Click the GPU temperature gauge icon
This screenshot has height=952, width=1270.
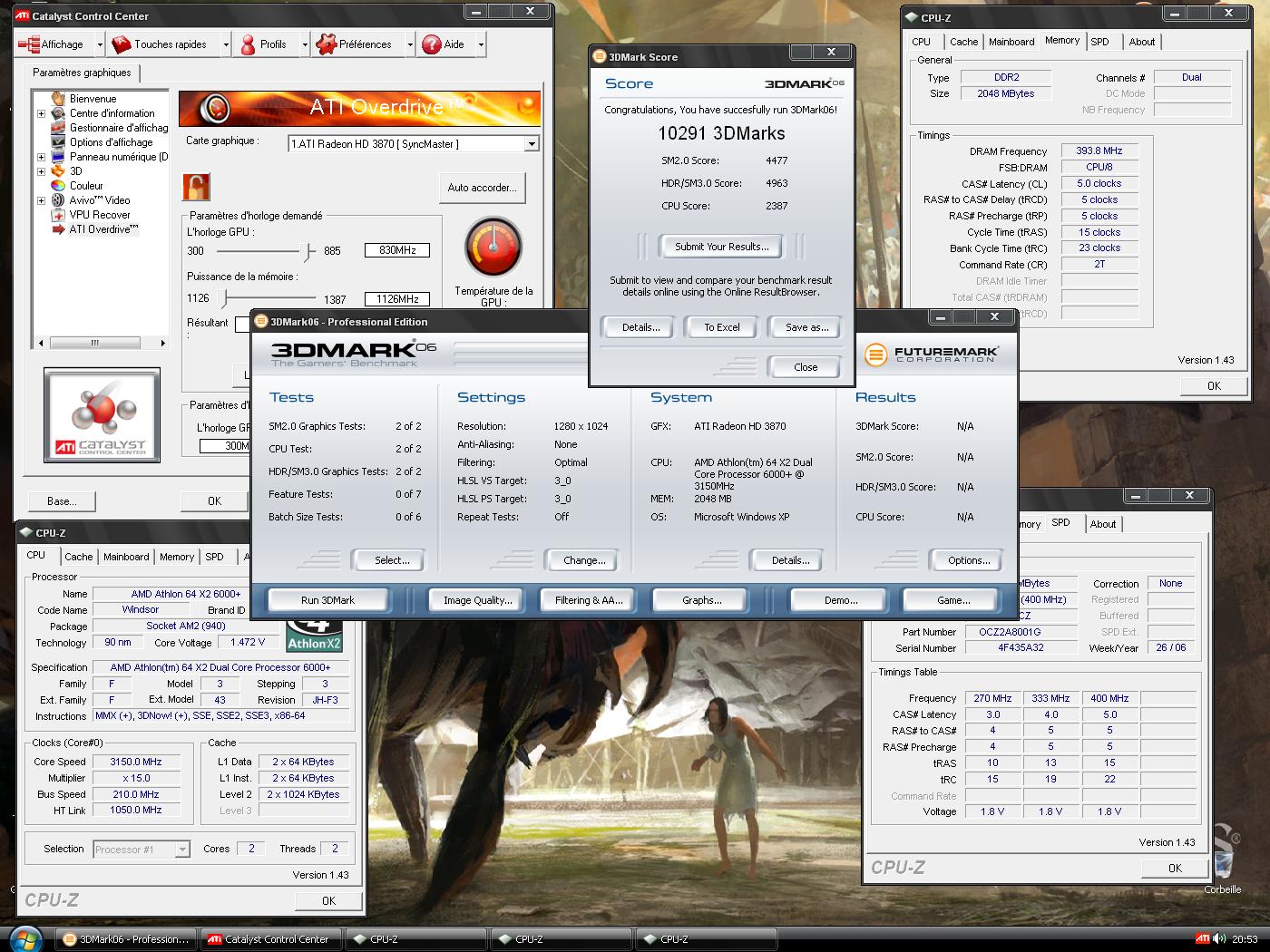[493, 247]
